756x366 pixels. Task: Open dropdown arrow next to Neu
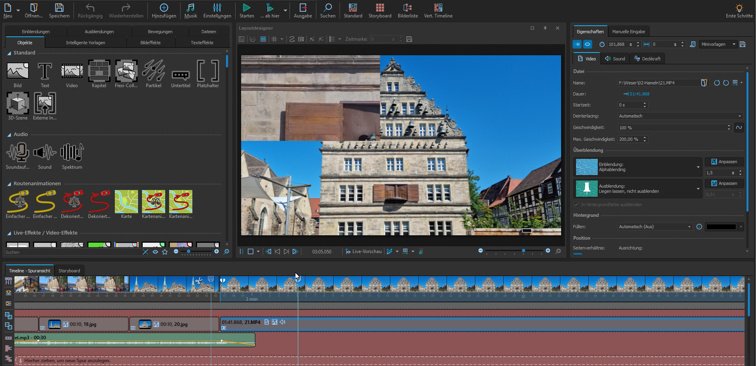pyautogui.click(x=18, y=10)
